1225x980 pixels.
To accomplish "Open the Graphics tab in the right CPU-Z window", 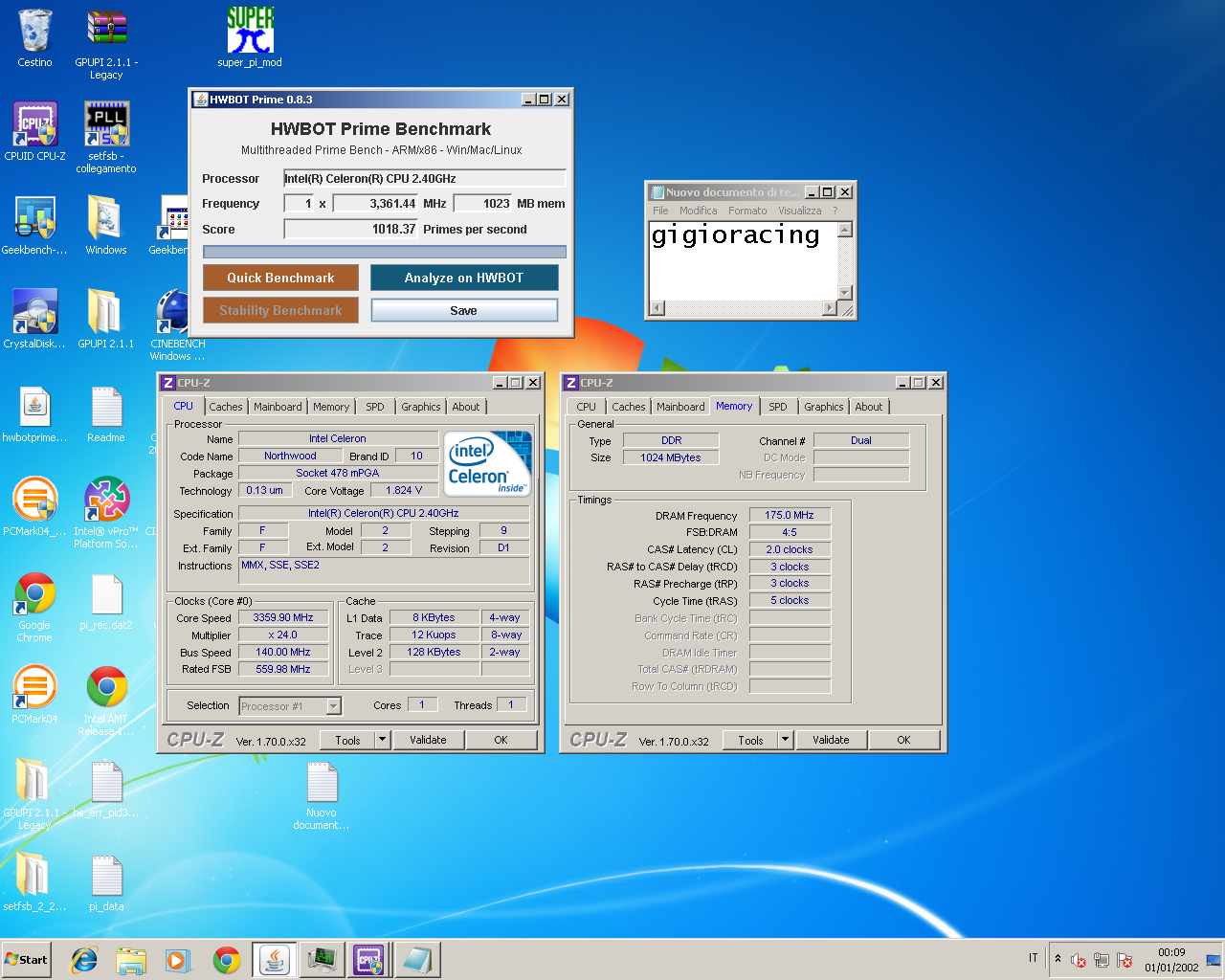I will click(x=823, y=407).
